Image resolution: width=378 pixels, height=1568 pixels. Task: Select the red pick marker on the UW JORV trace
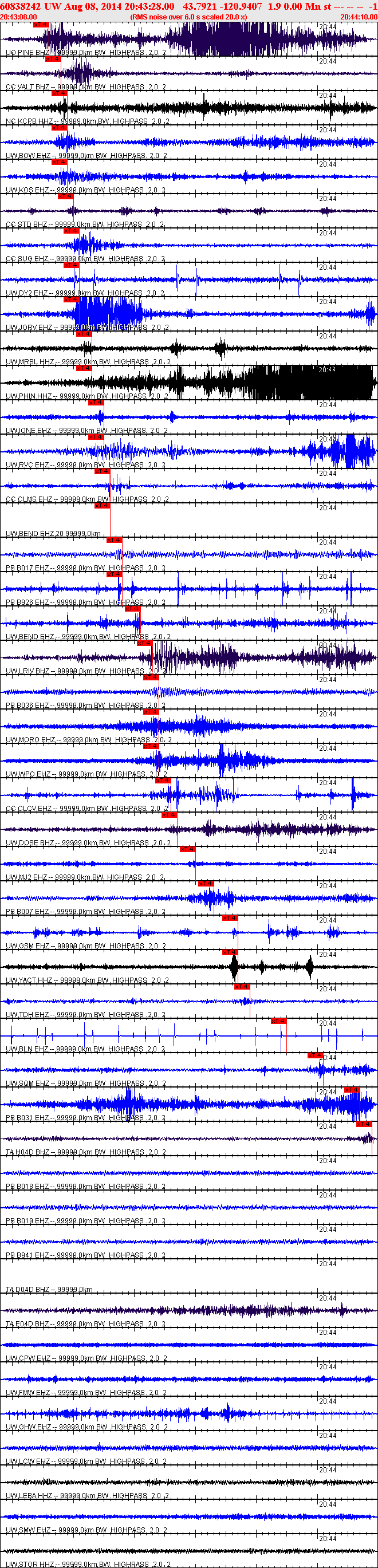71,300
